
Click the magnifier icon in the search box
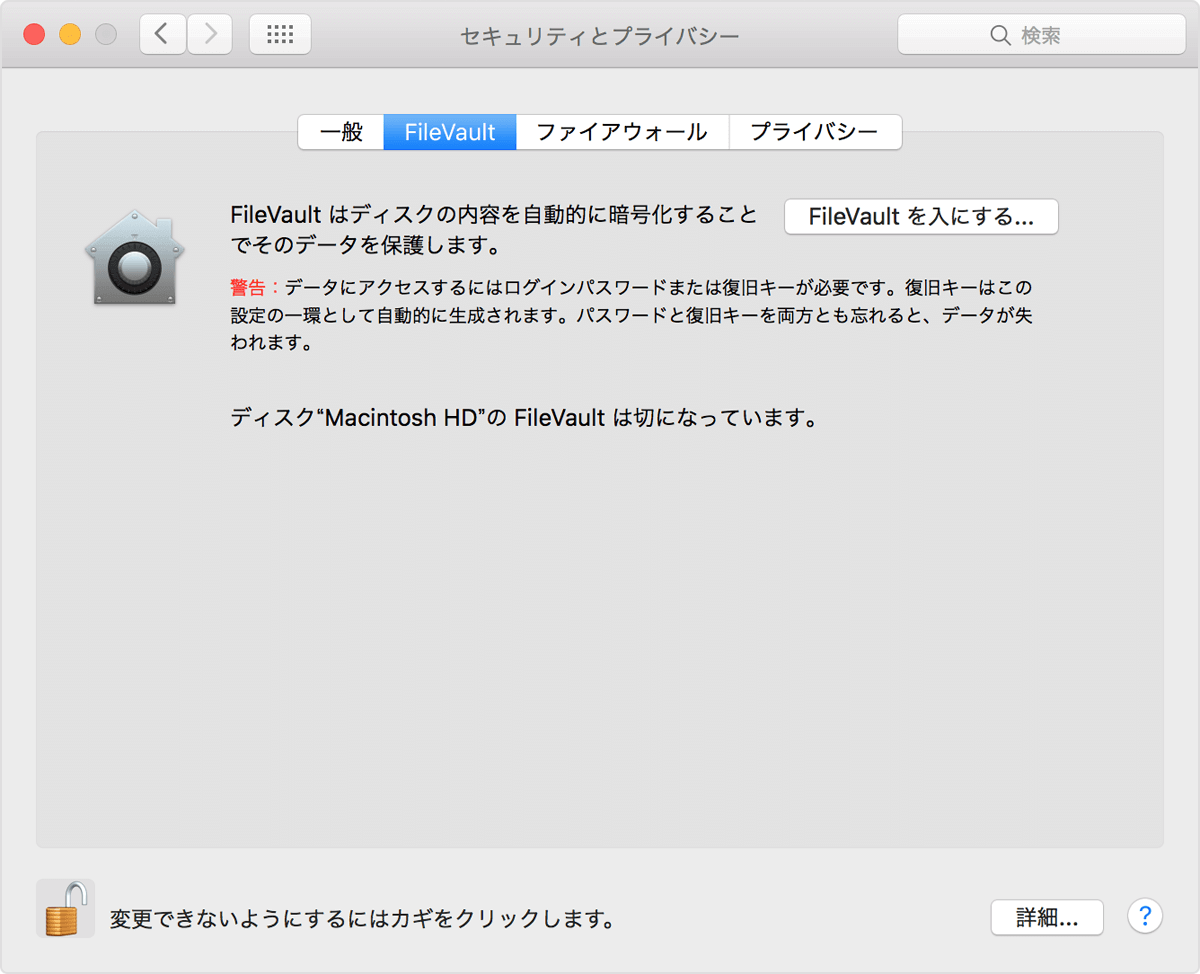pyautogui.click(x=1001, y=34)
